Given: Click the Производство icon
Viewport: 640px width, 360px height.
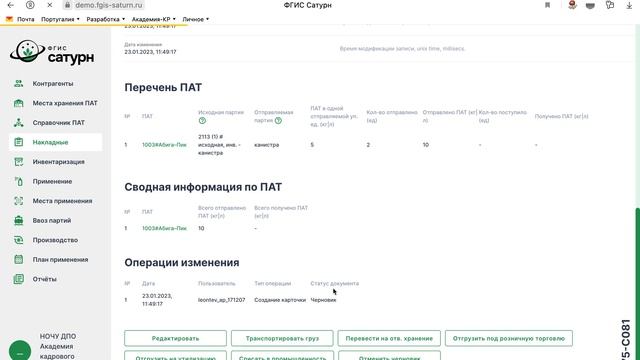Looking at the screenshot, I should click(x=18, y=240).
